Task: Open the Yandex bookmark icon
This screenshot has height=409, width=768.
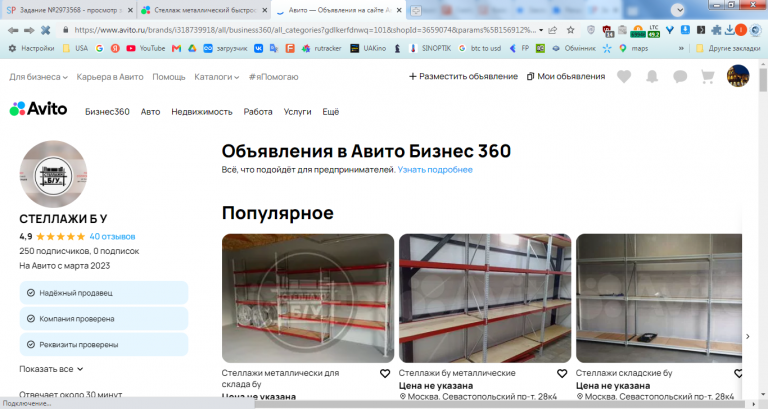Action: point(115,48)
